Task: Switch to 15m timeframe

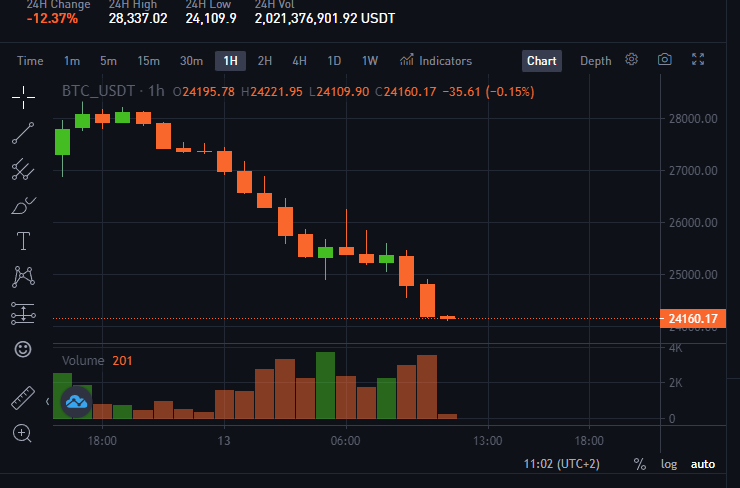Action: click(148, 61)
